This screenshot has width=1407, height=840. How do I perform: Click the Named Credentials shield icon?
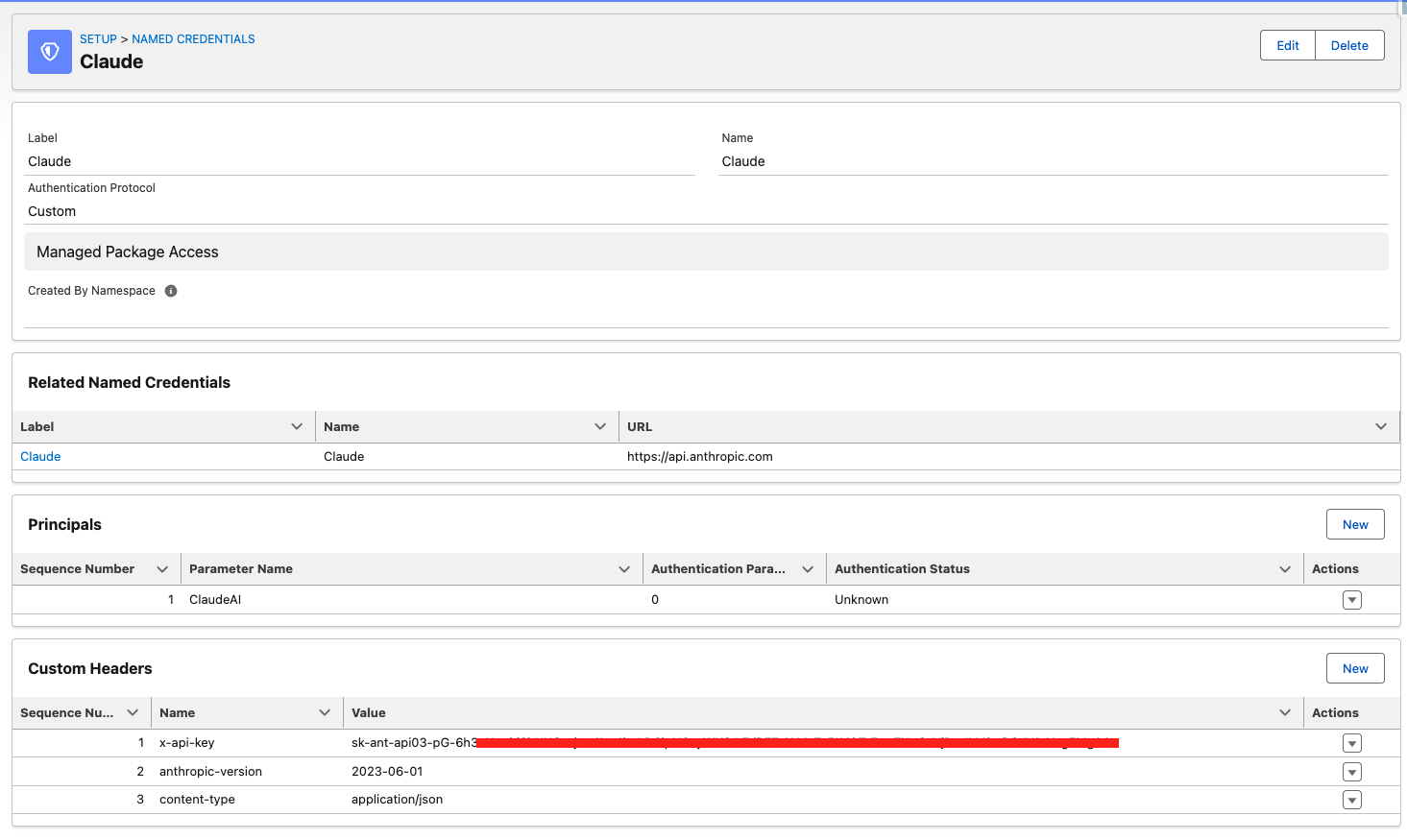pos(50,52)
